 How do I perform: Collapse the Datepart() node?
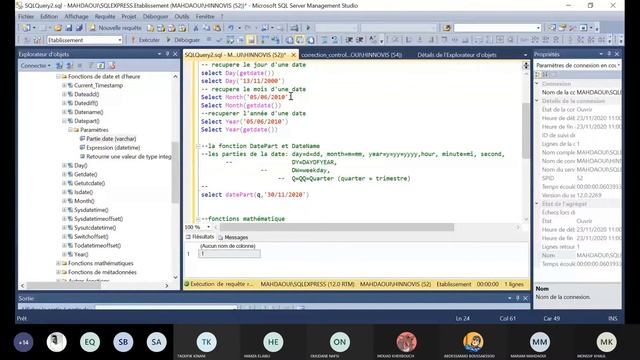click(64, 121)
